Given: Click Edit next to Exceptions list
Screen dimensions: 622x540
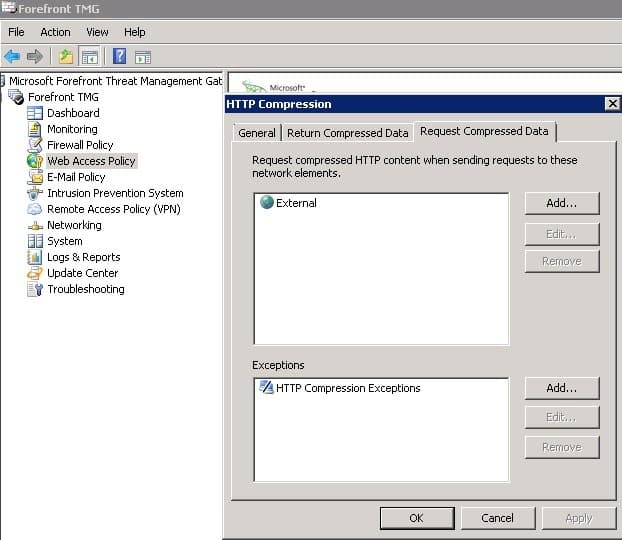Looking at the screenshot, I should coord(562,417).
